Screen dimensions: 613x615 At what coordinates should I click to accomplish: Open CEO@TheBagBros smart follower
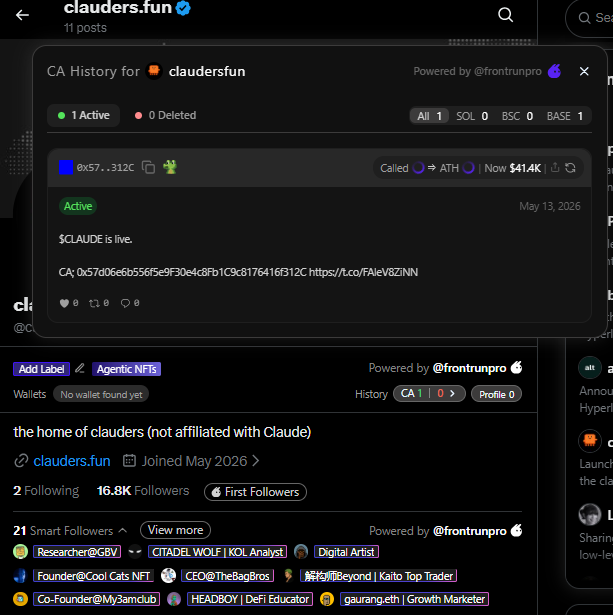[227, 576]
